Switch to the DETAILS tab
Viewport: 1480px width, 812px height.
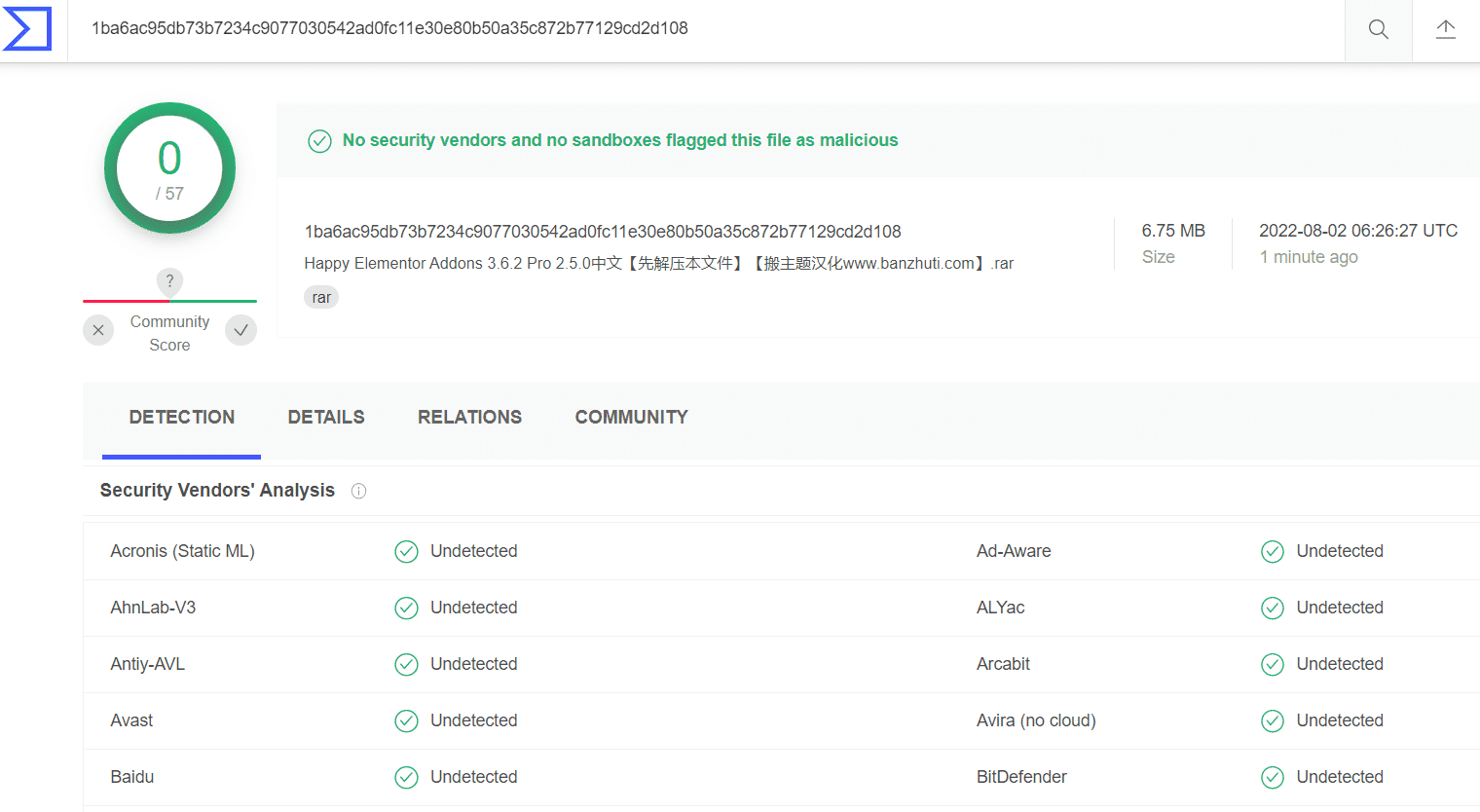326,418
